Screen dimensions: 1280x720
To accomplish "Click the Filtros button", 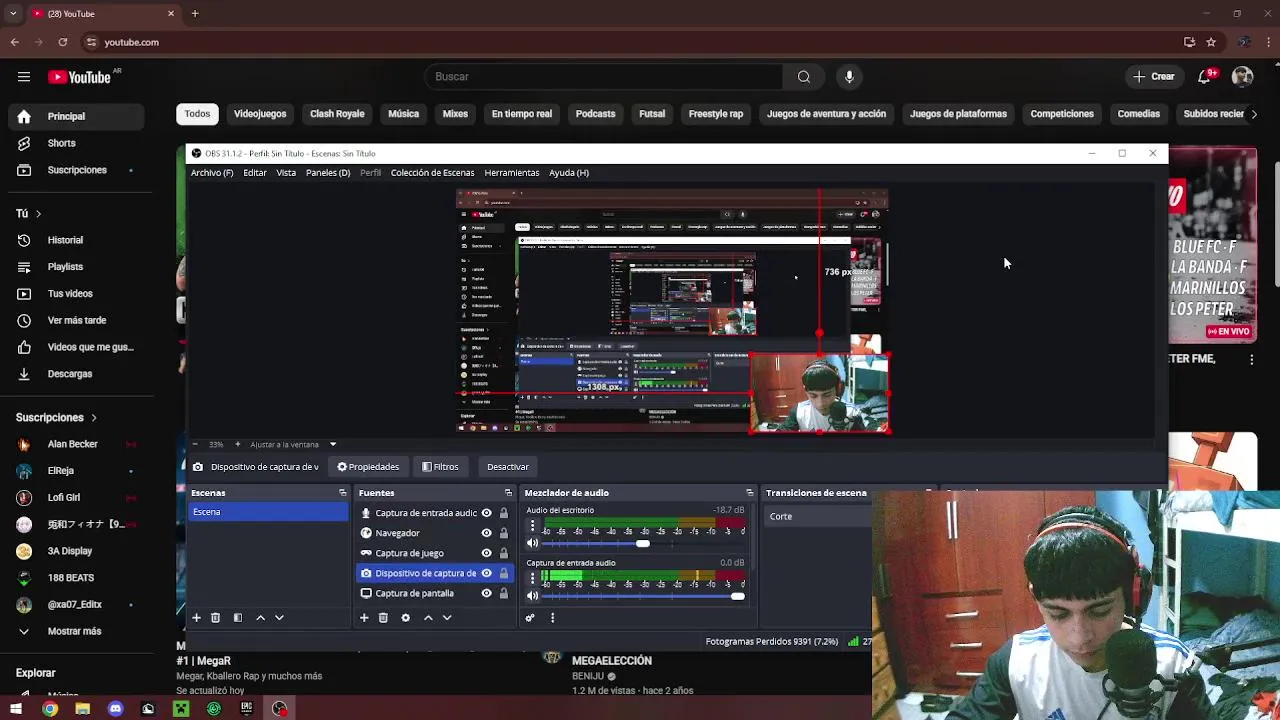I will 440,467.
